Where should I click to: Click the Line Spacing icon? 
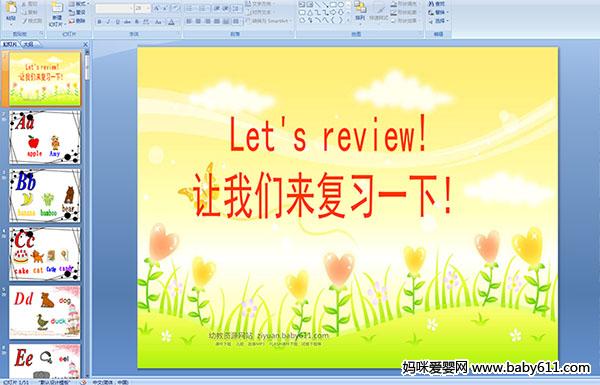tap(236, 8)
